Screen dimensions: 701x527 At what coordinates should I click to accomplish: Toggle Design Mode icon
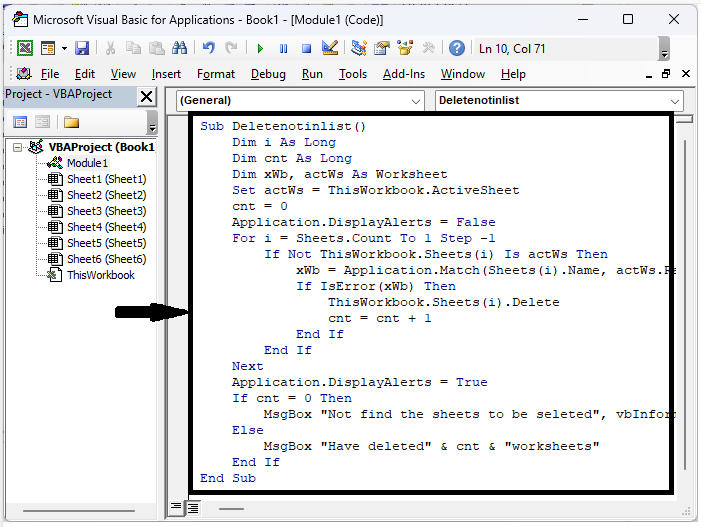(x=330, y=48)
